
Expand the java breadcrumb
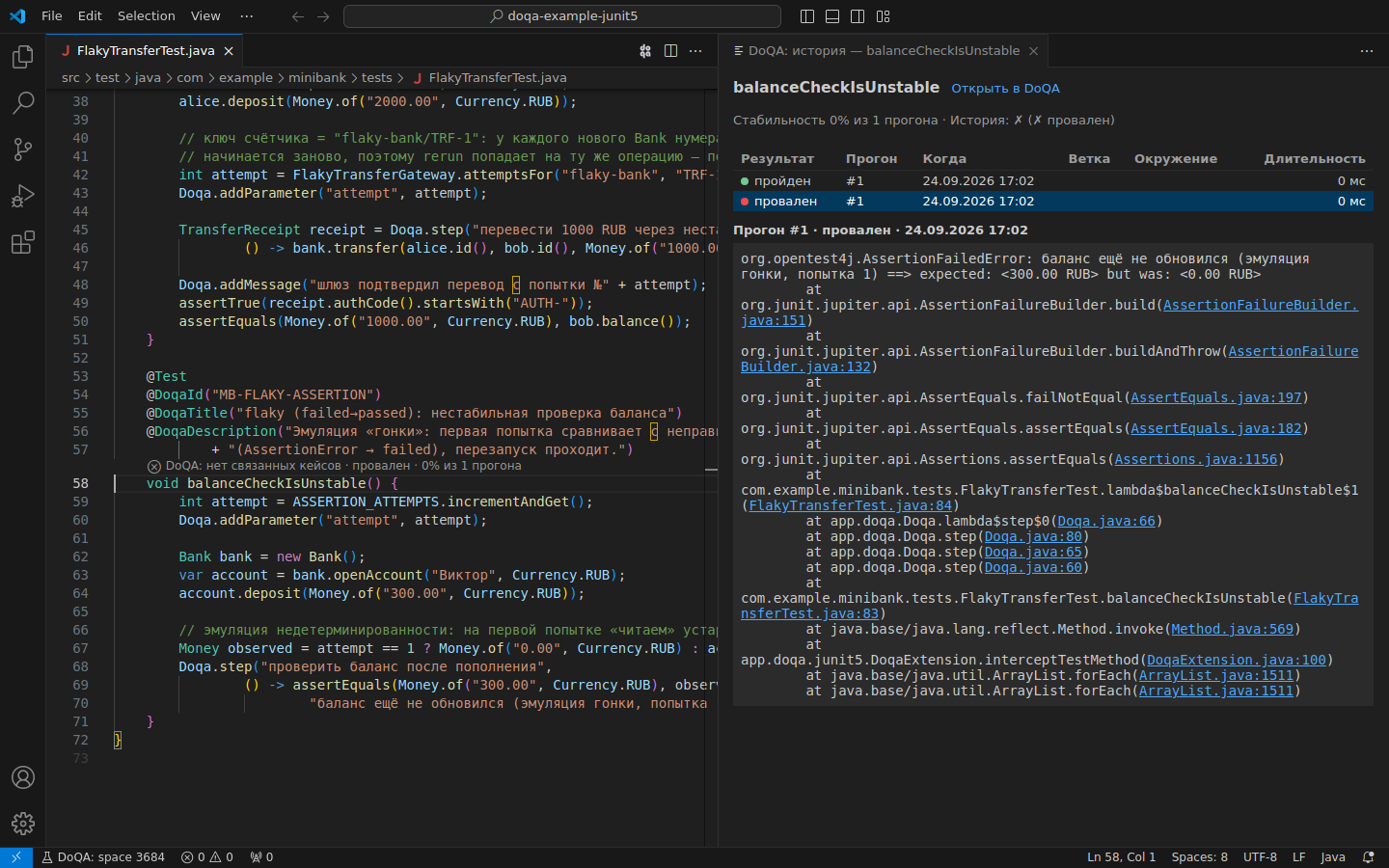(x=148, y=78)
